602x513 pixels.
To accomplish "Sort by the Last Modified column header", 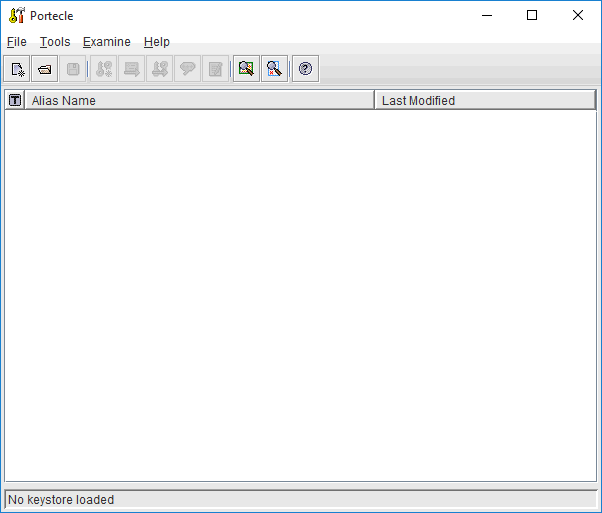I will (484, 100).
